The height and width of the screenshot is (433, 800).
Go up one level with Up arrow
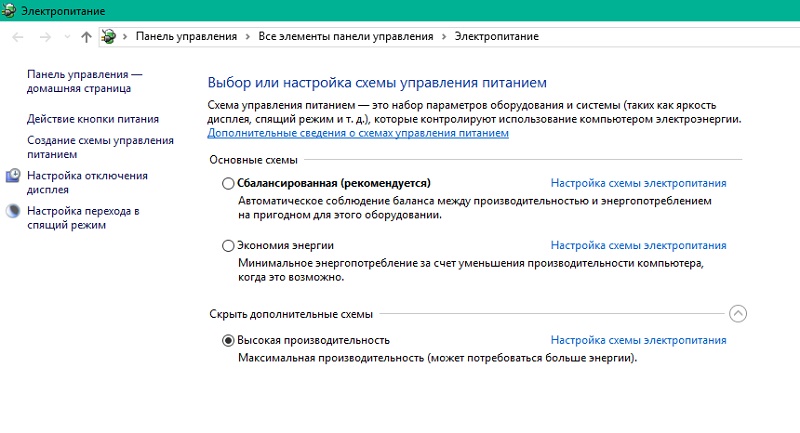point(86,36)
